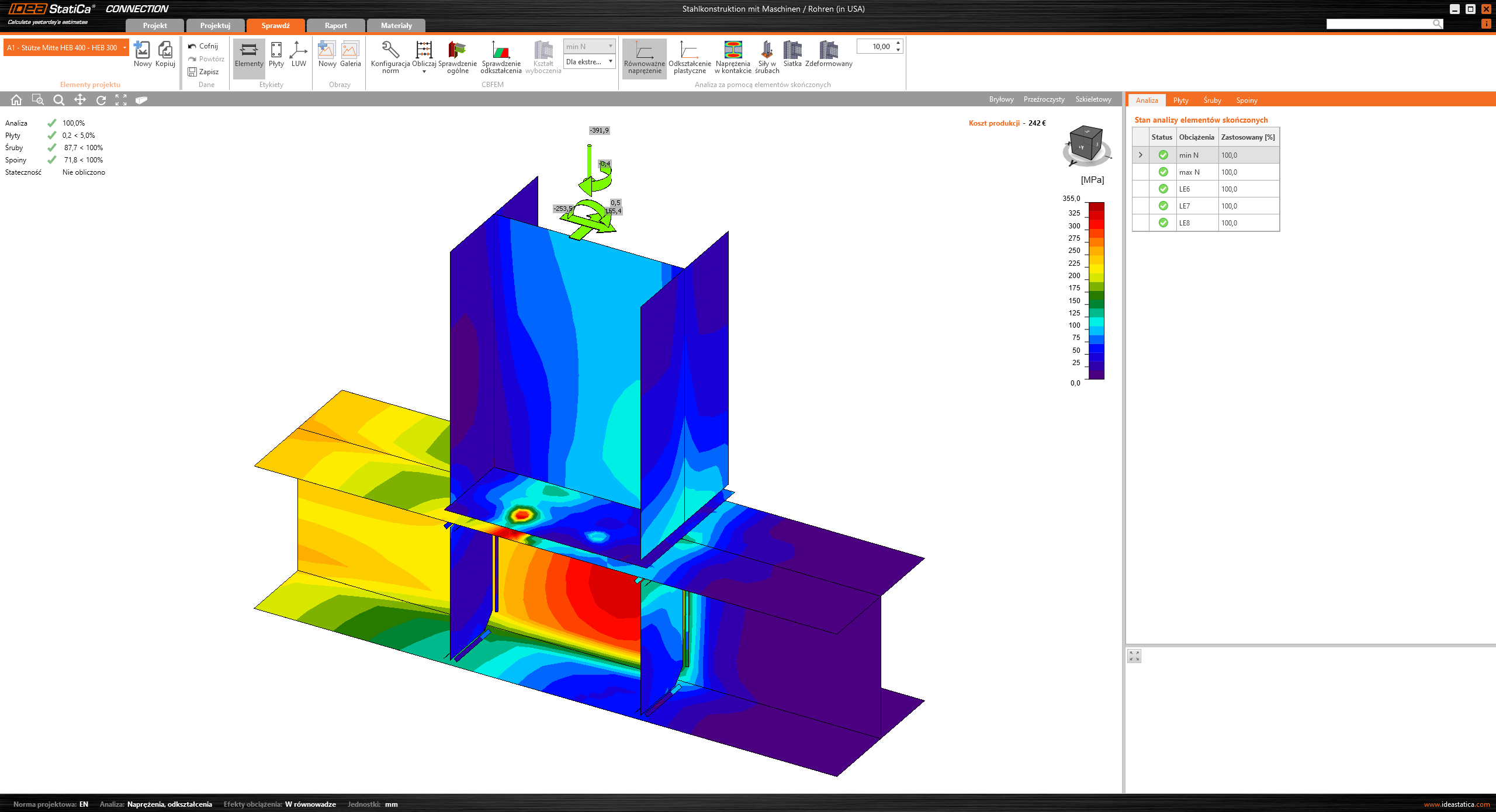Open the min N load dropdown
Image resolution: width=1496 pixels, height=812 pixels.
(589, 46)
